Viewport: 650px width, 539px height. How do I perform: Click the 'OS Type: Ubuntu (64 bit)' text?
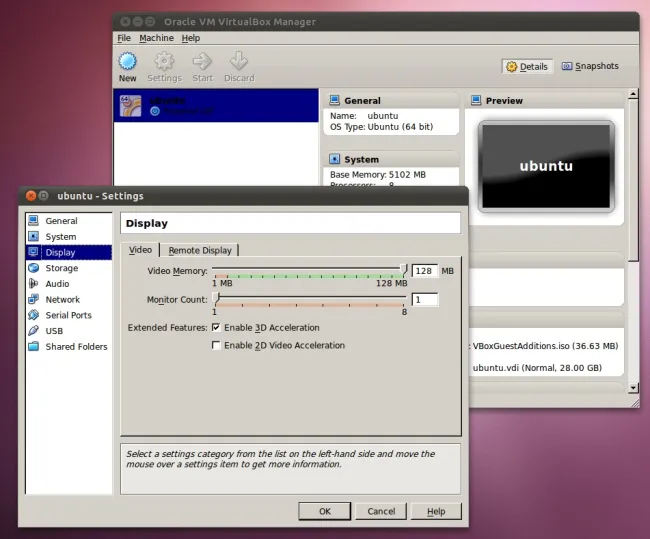coord(381,127)
